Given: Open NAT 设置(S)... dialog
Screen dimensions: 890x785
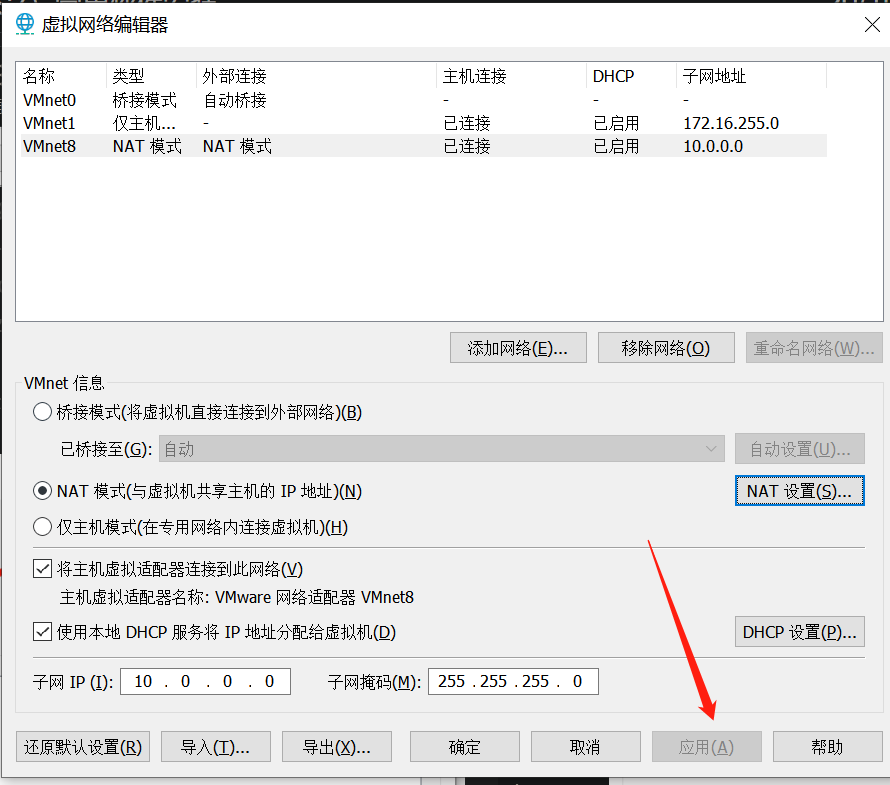Looking at the screenshot, I should 800,490.
